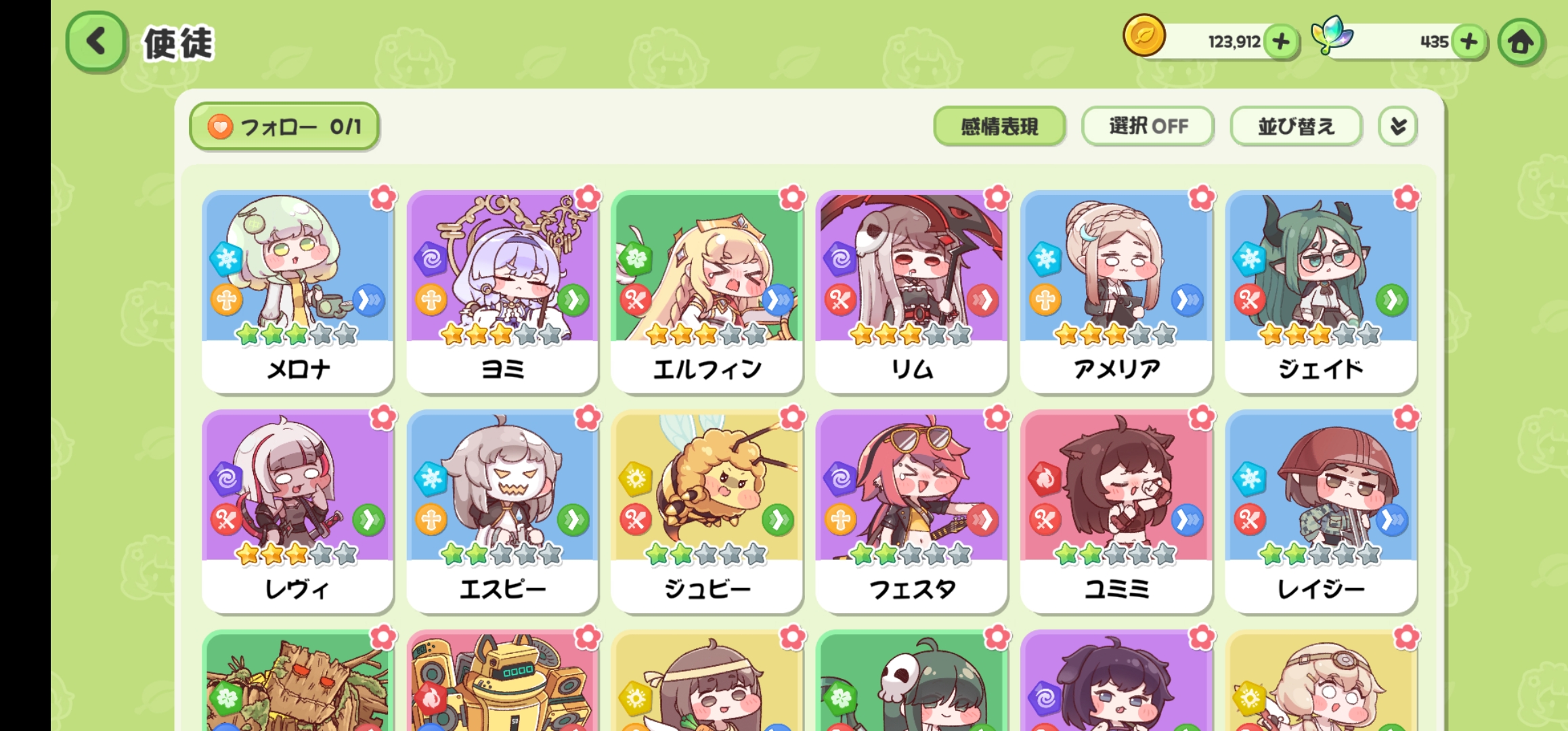Toggle the 選択 OFF selection mode
The height and width of the screenshot is (731, 1568).
tap(1148, 126)
